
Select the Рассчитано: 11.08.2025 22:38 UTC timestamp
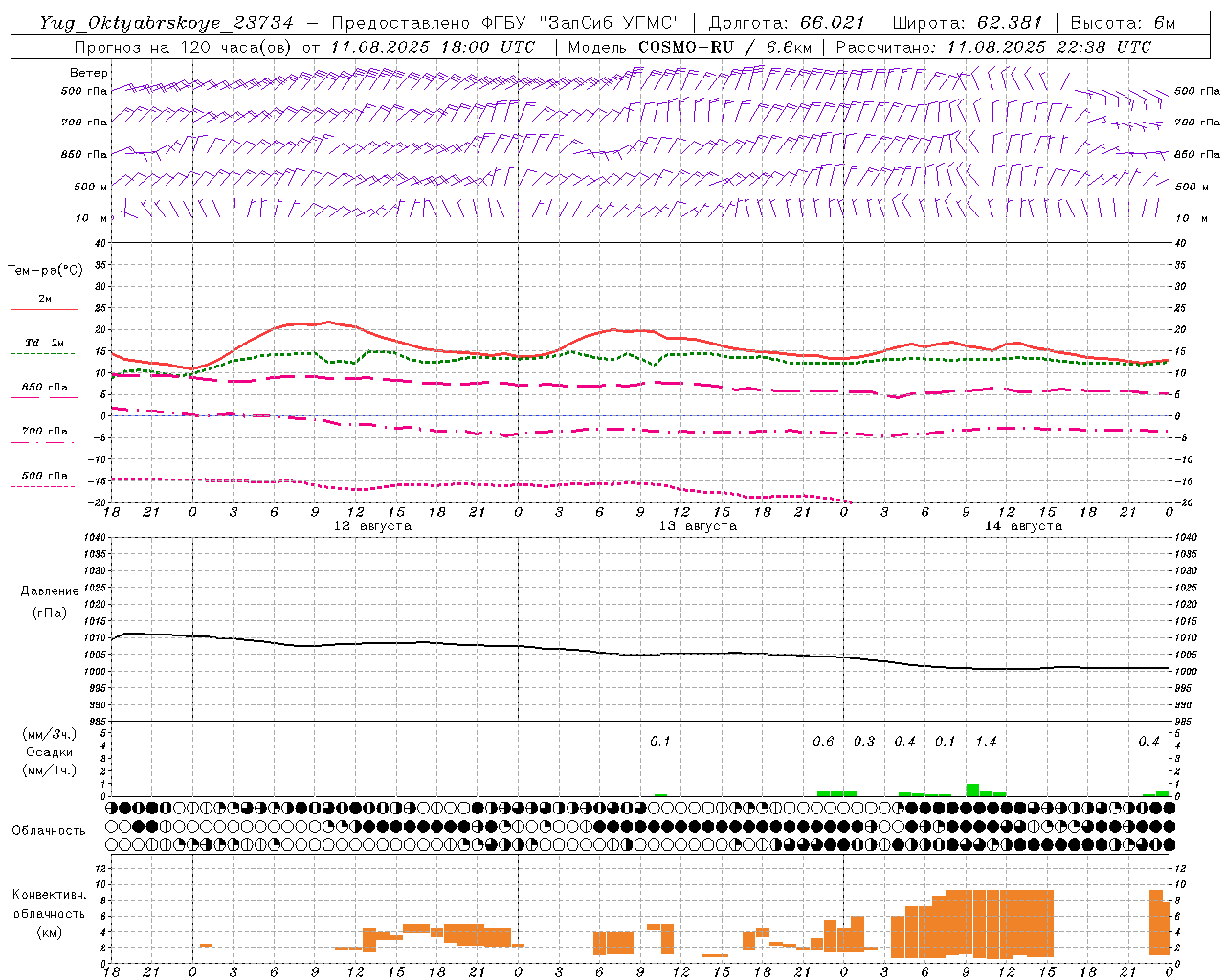[993, 47]
